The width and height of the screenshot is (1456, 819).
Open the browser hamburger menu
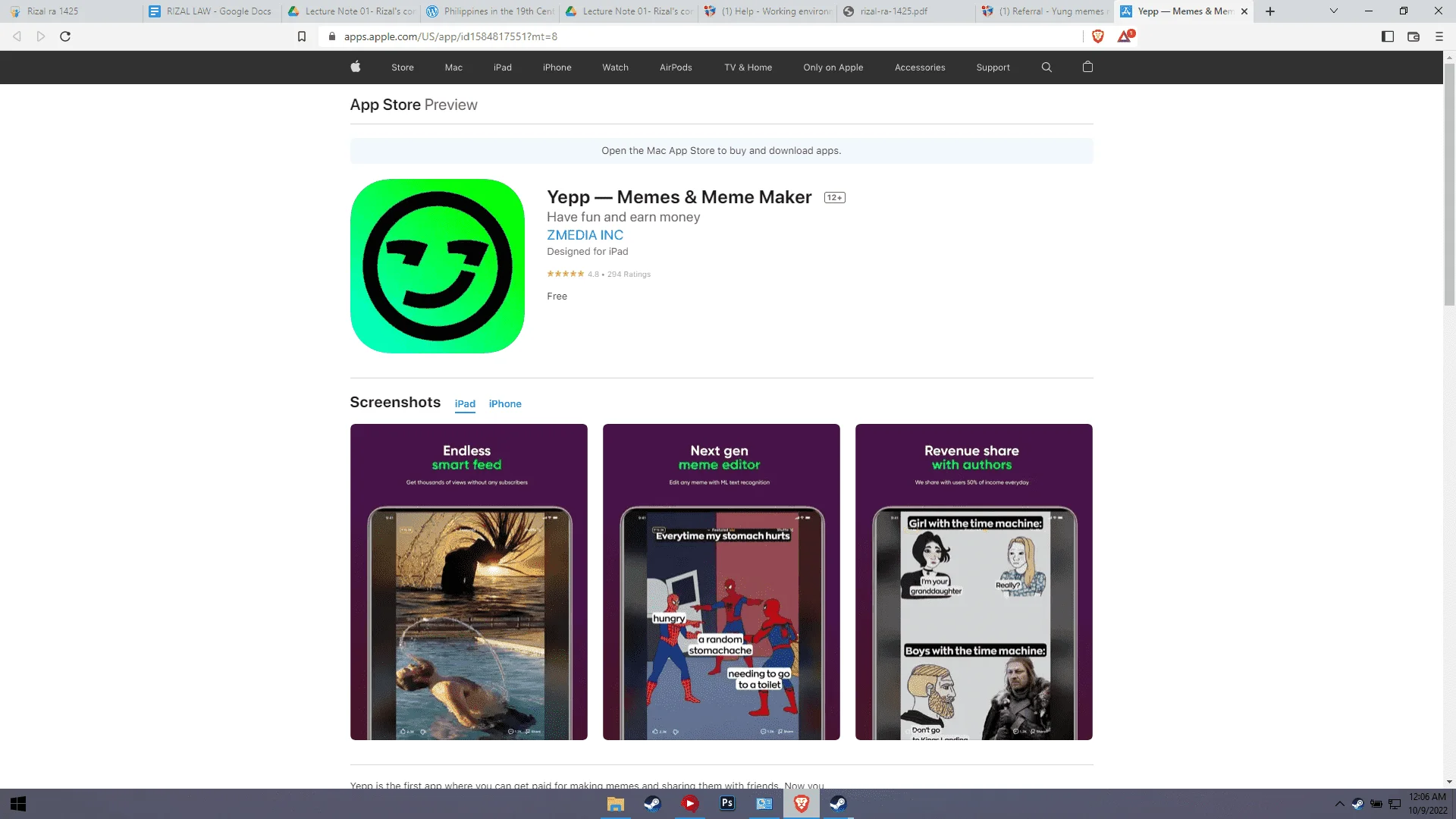click(1439, 36)
